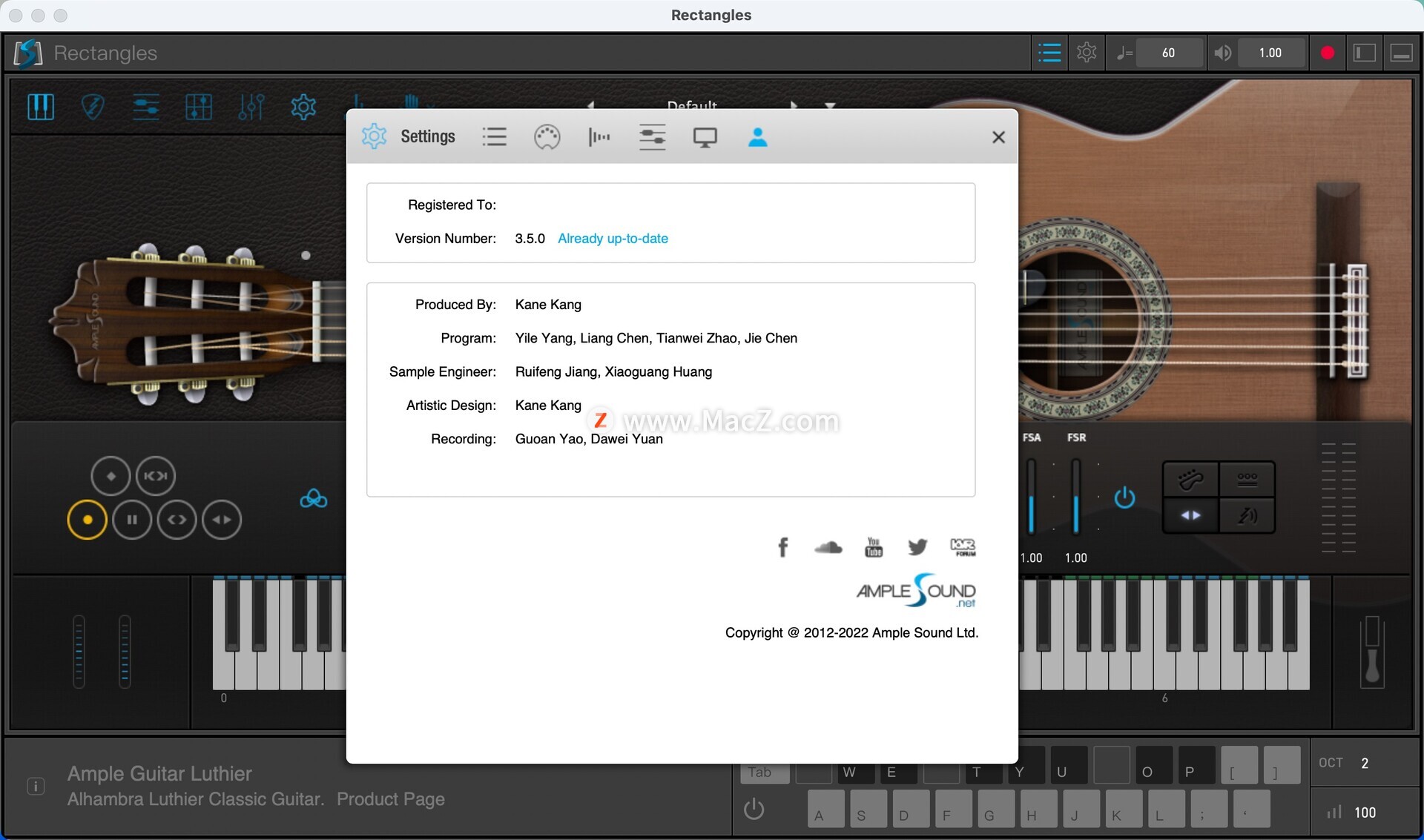This screenshot has height=840, width=1424.
Task: Toggle the side panel layout icon
Action: click(x=1365, y=53)
